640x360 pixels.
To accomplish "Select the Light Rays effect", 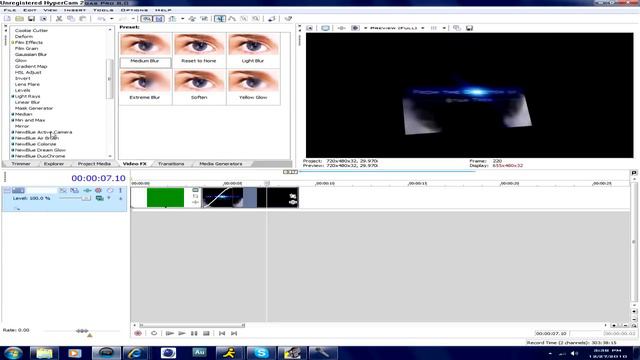I will [27, 96].
